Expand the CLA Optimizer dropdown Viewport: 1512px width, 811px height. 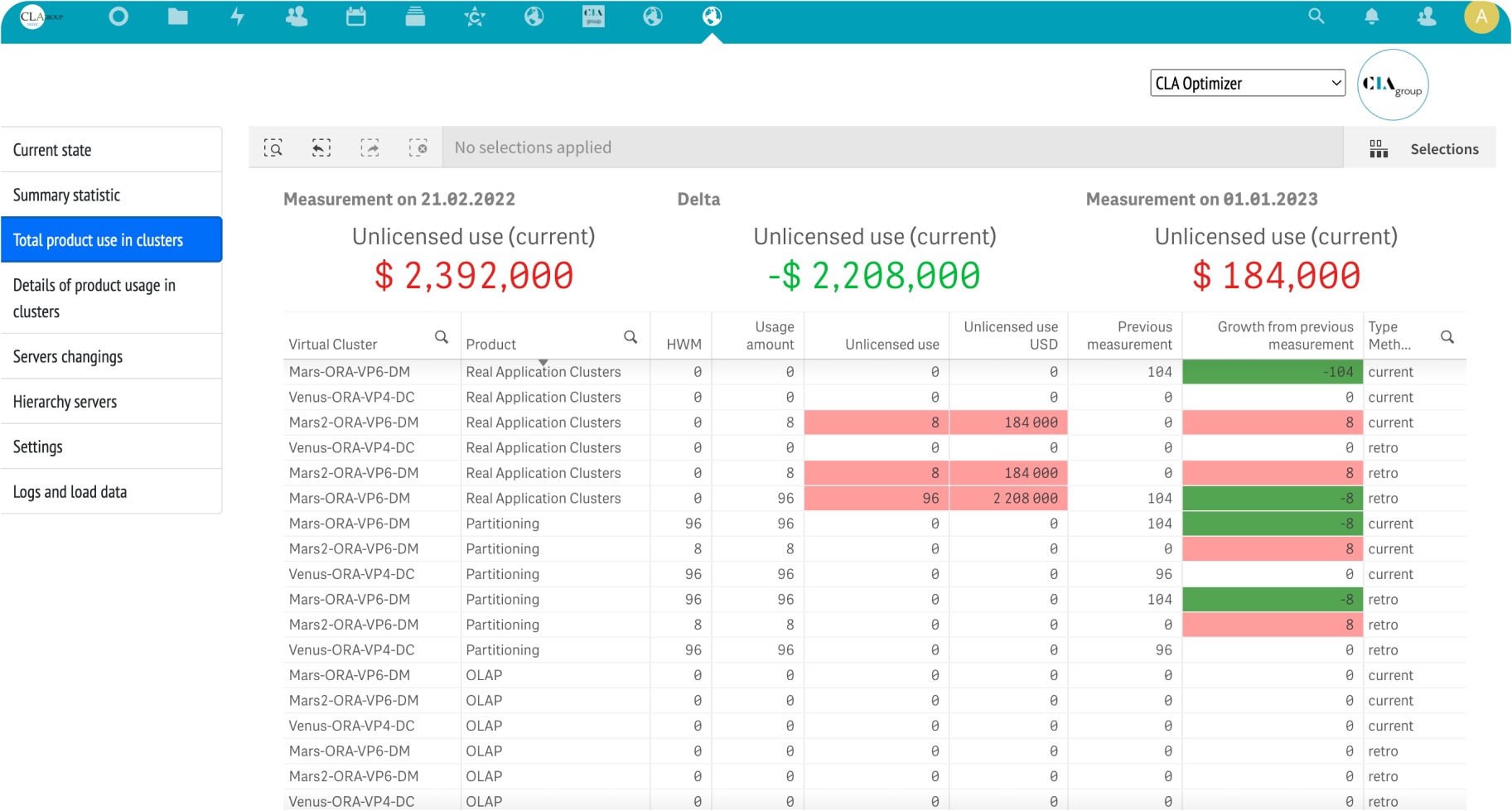click(x=1247, y=83)
